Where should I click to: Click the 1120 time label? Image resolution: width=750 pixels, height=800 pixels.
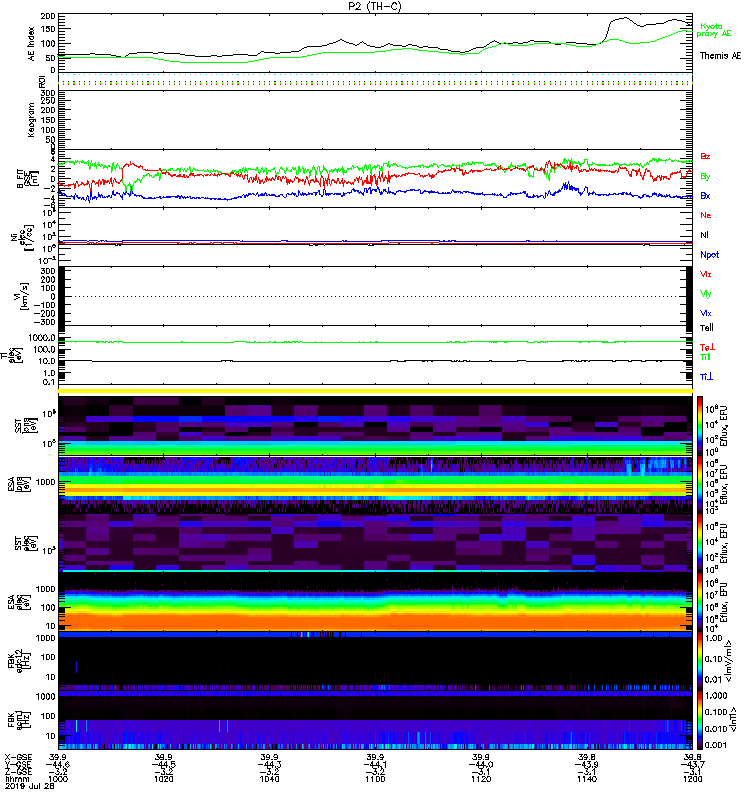tap(481, 779)
